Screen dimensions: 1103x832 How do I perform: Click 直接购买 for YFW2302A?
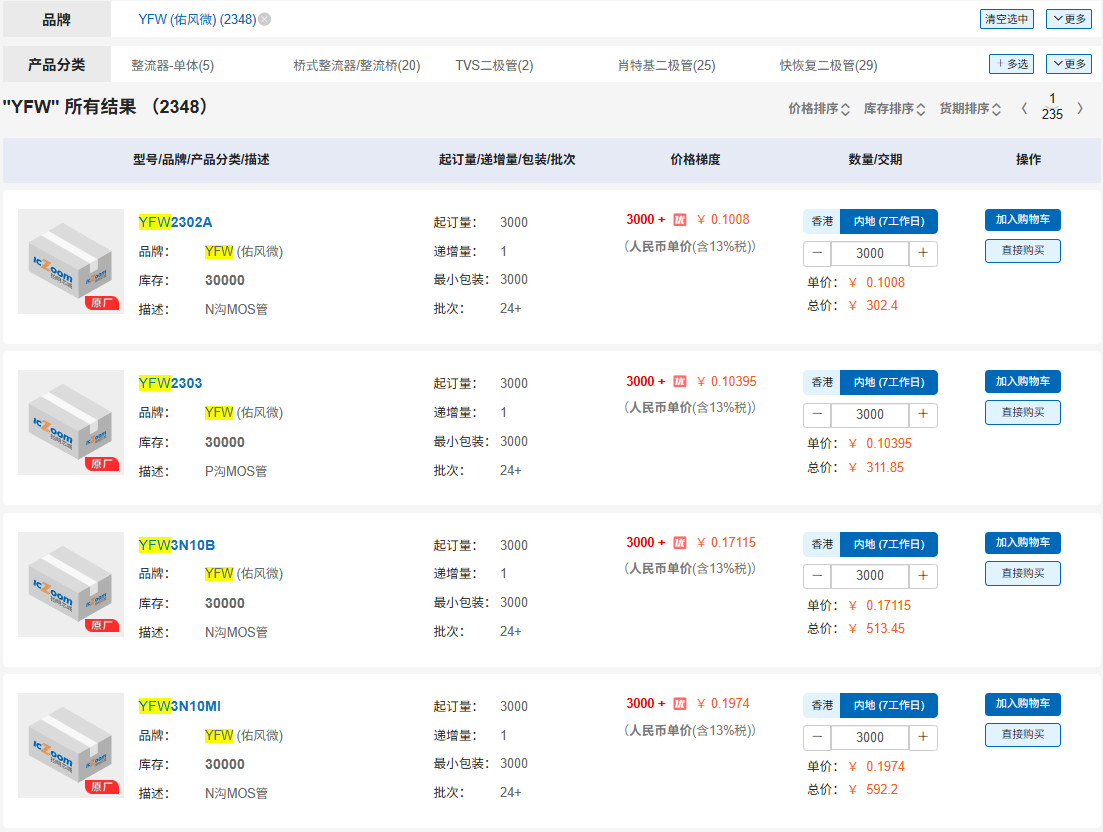click(x=1023, y=251)
